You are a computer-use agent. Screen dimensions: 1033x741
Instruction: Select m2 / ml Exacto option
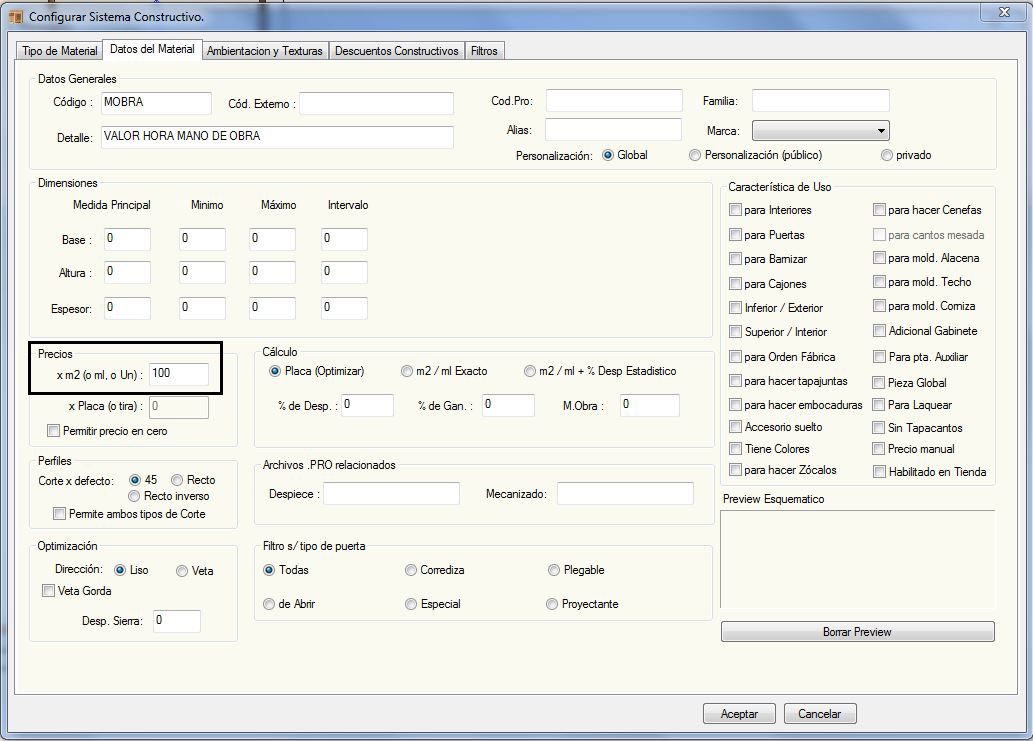click(x=406, y=371)
